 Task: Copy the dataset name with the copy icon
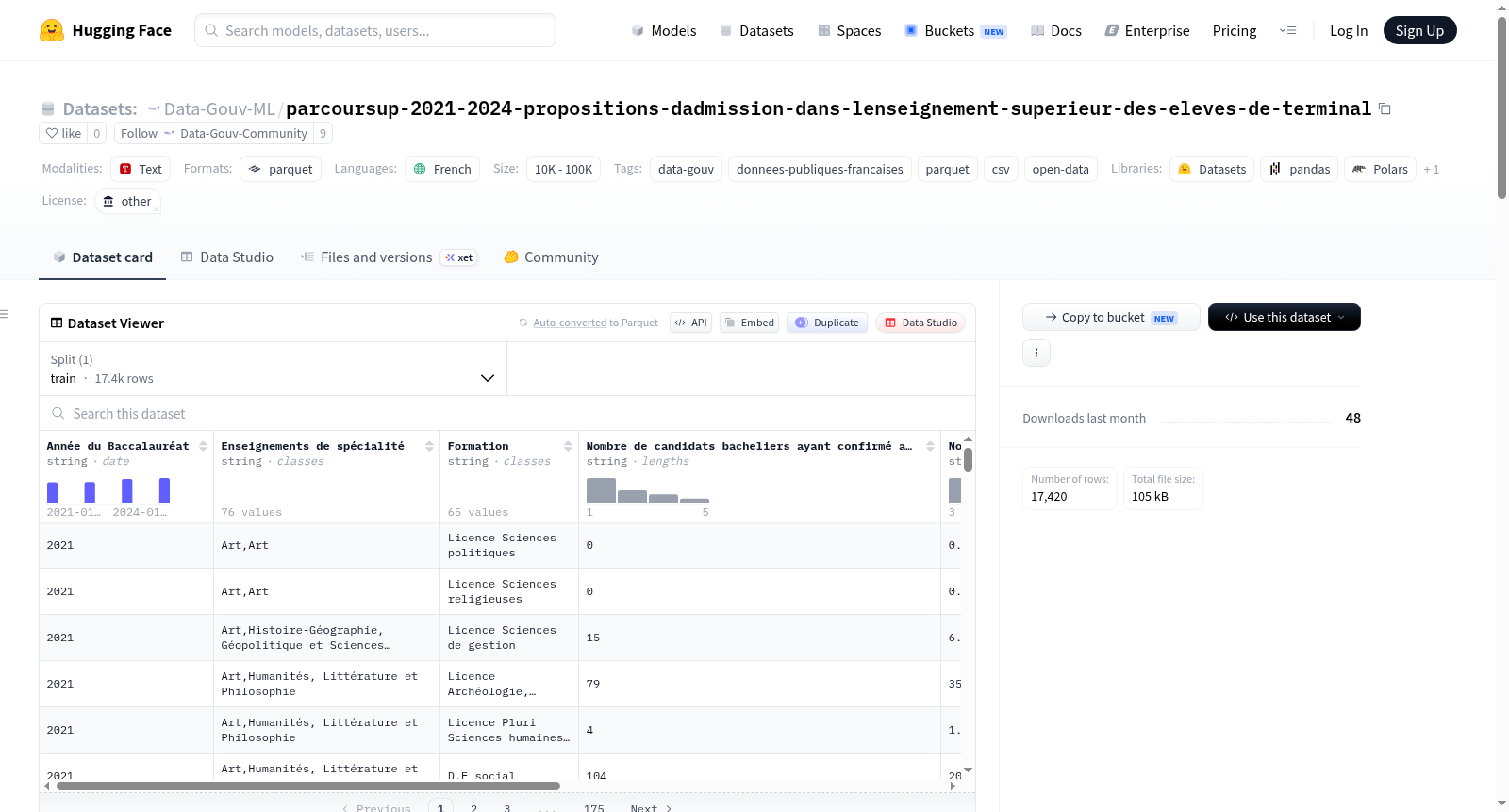click(x=1385, y=108)
